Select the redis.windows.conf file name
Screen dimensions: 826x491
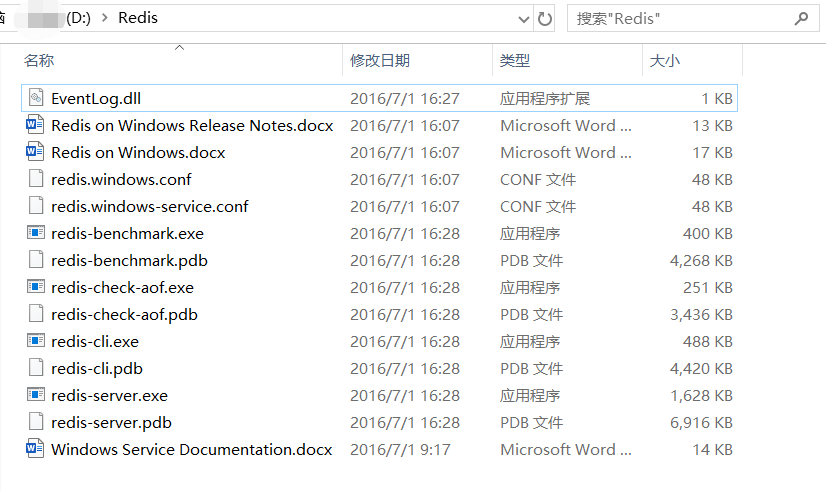[121, 180]
